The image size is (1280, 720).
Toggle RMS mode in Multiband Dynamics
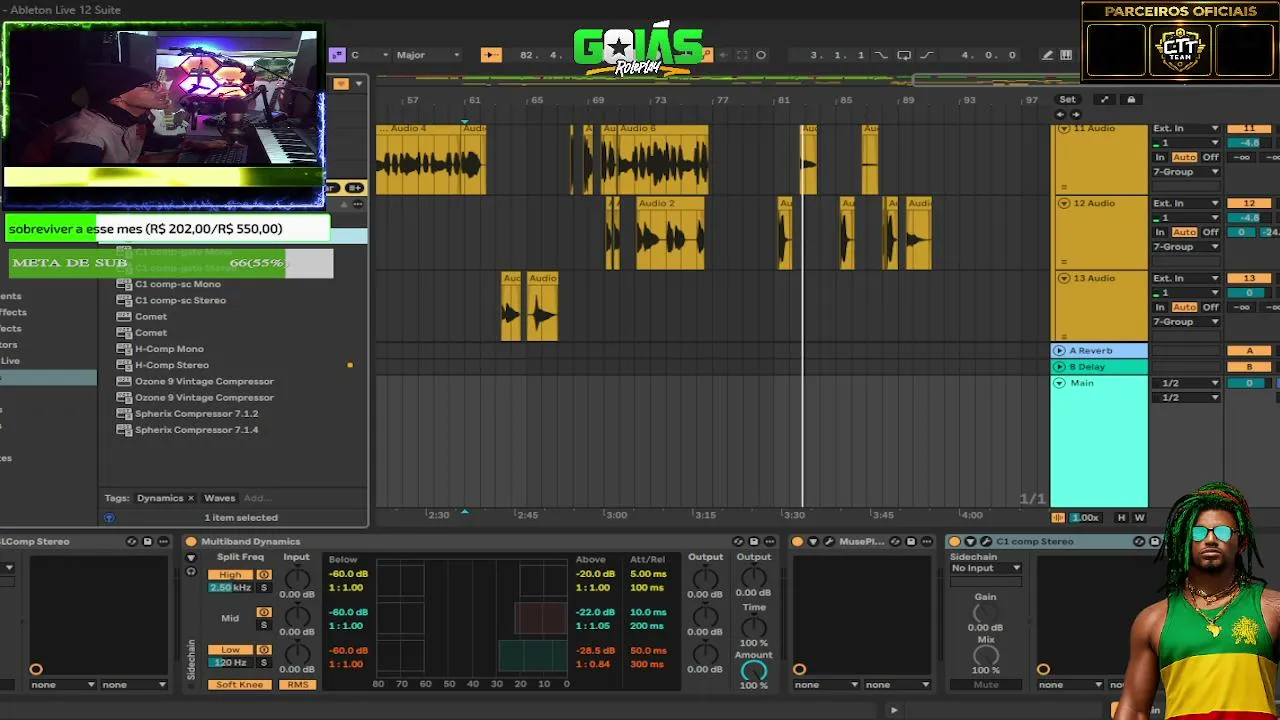(x=298, y=685)
